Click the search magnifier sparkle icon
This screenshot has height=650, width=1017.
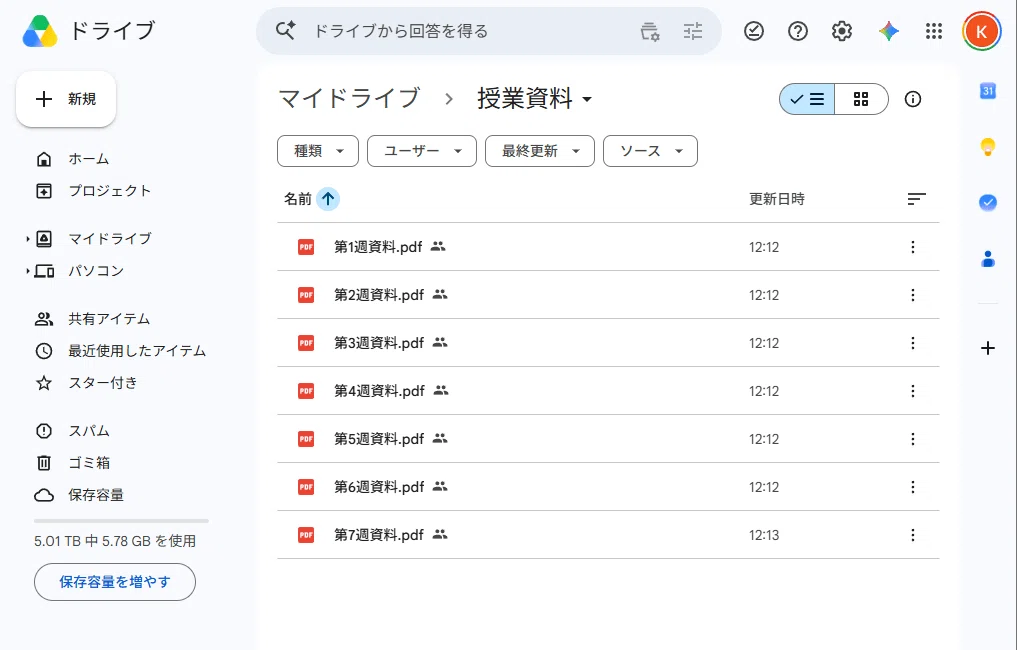(285, 30)
